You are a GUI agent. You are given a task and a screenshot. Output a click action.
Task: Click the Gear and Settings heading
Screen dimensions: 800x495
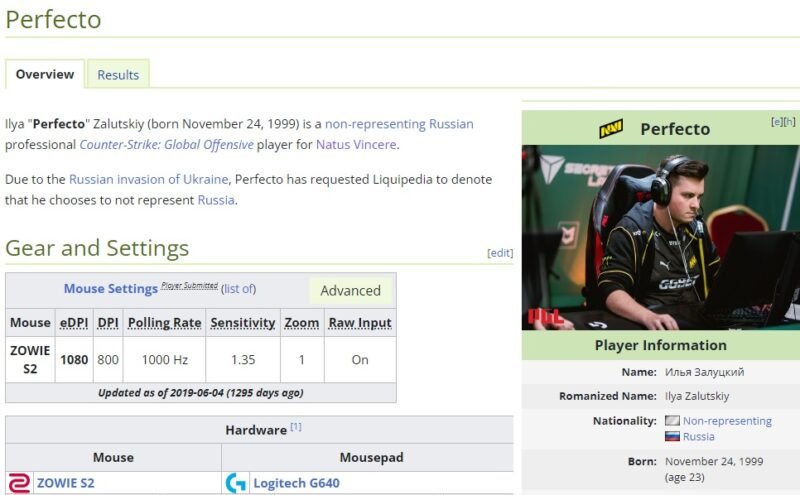click(x=97, y=248)
